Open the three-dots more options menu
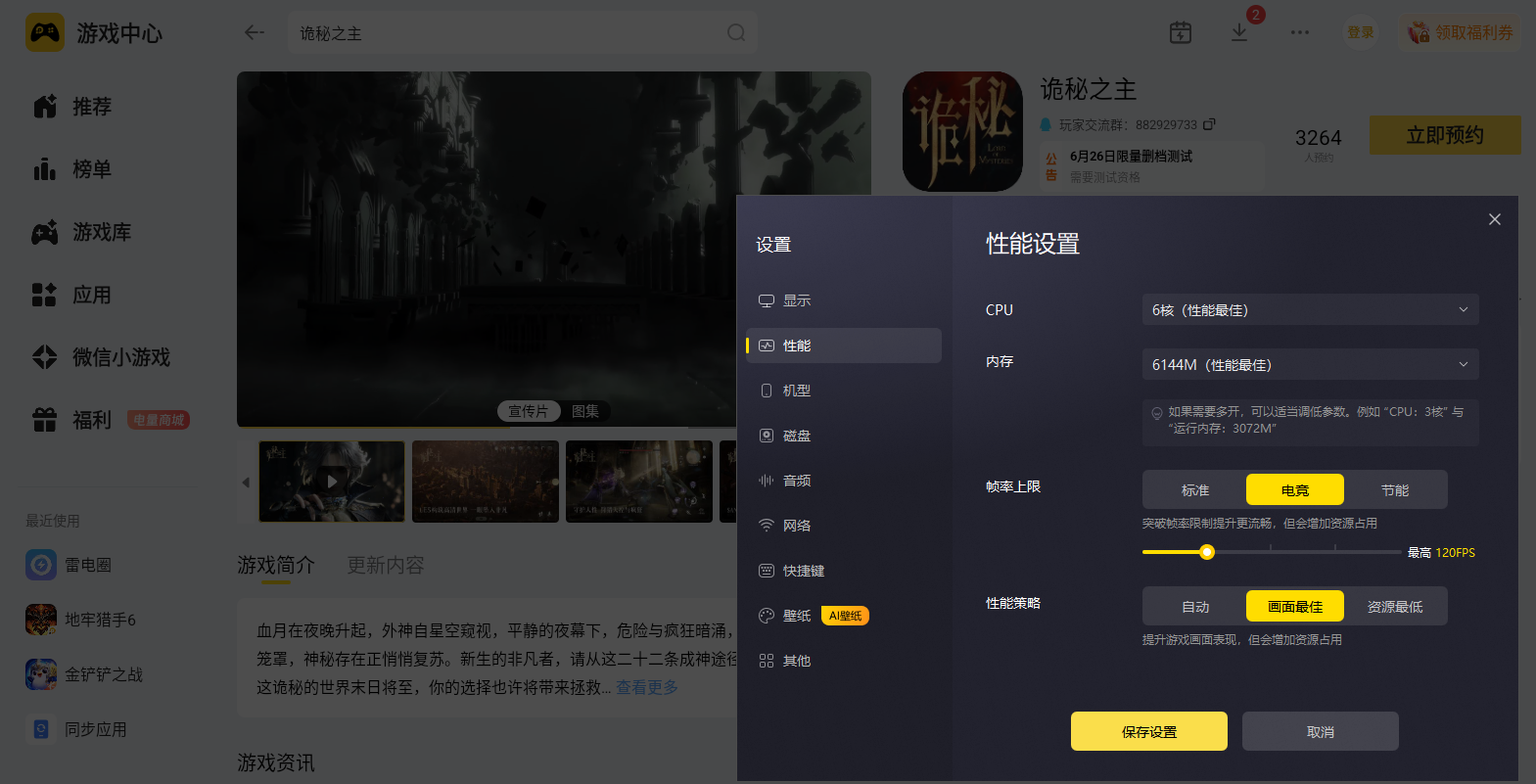The height and width of the screenshot is (784, 1536). pos(1300,32)
